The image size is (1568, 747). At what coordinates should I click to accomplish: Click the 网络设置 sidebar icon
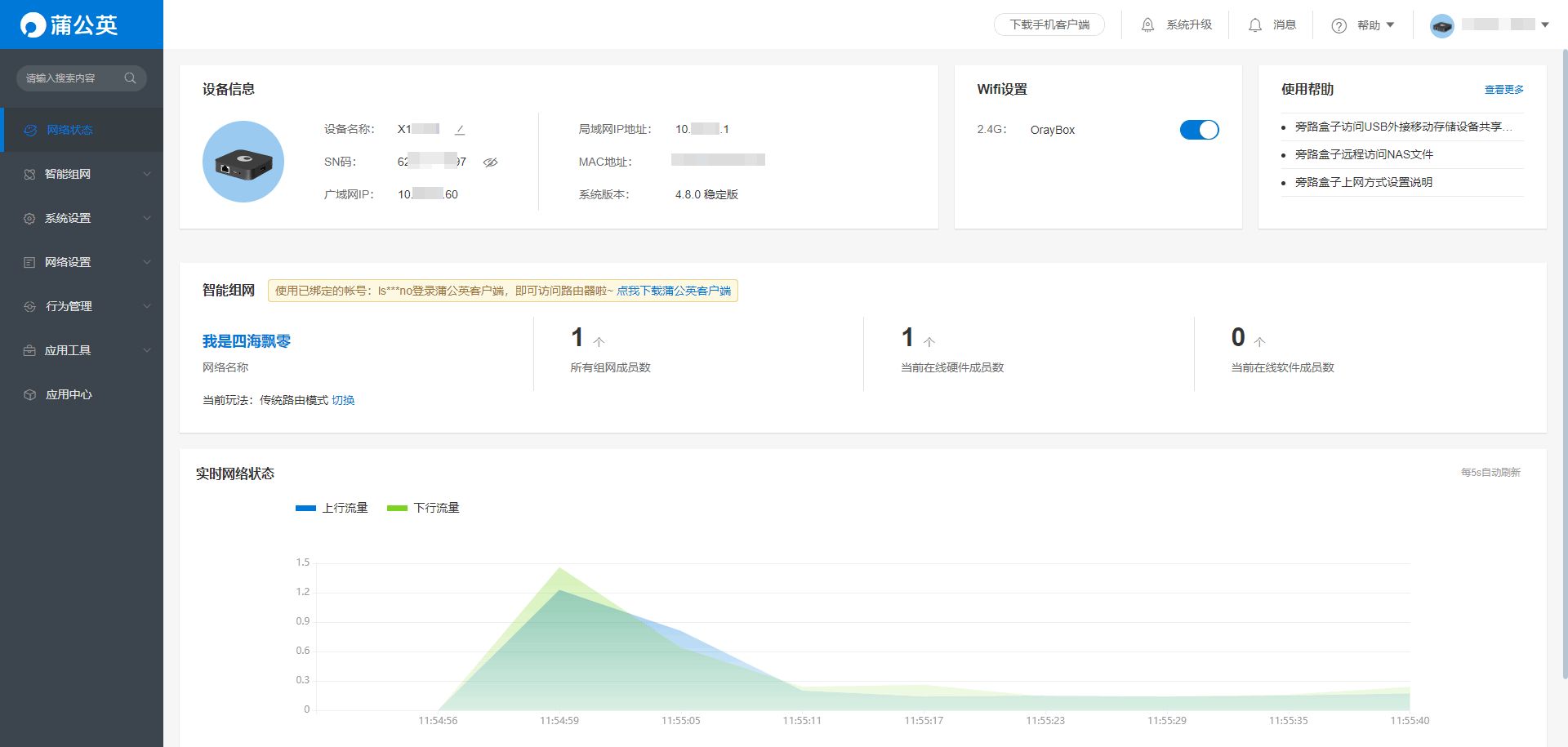click(29, 261)
